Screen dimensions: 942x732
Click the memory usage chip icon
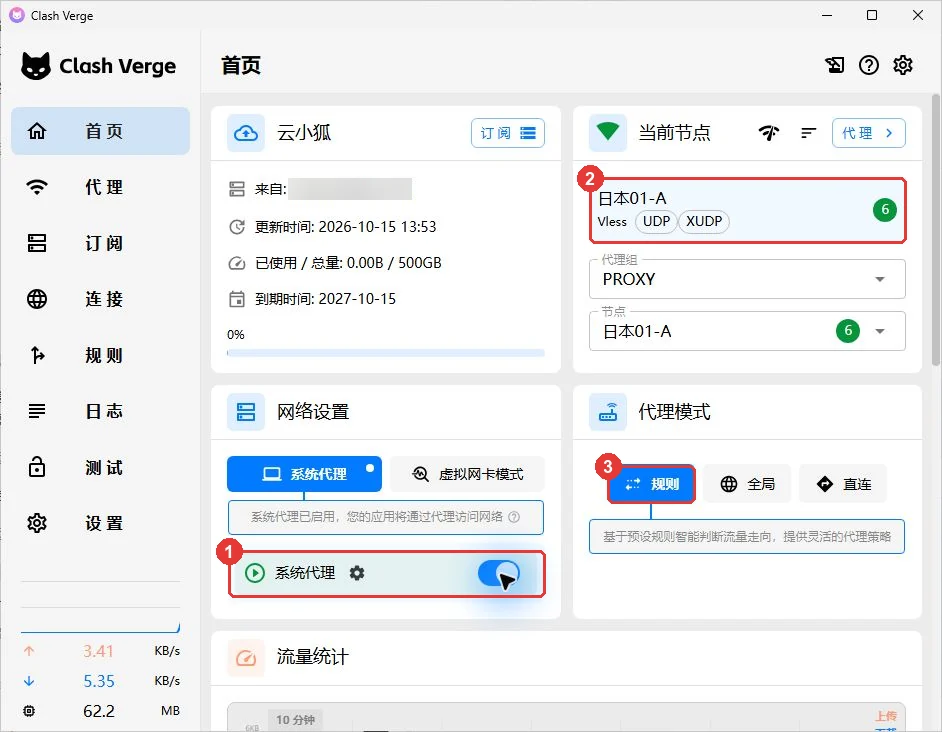[29, 711]
